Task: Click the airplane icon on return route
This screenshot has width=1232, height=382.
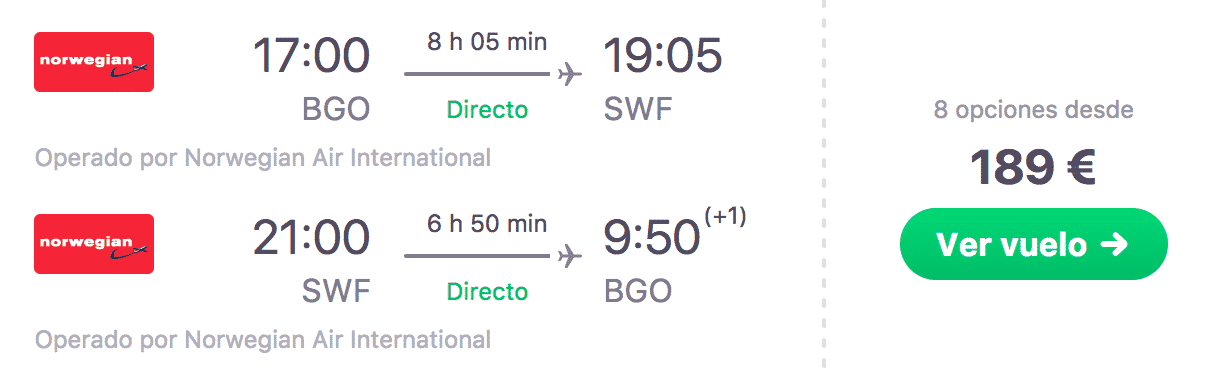Action: tap(569, 257)
